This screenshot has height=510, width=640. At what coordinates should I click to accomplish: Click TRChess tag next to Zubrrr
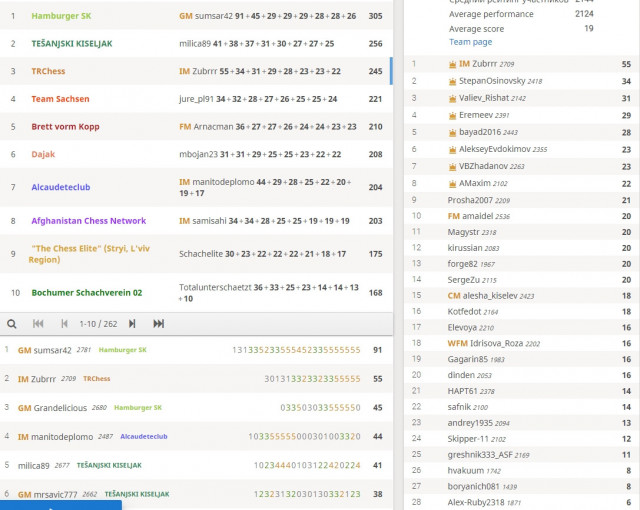(97, 379)
